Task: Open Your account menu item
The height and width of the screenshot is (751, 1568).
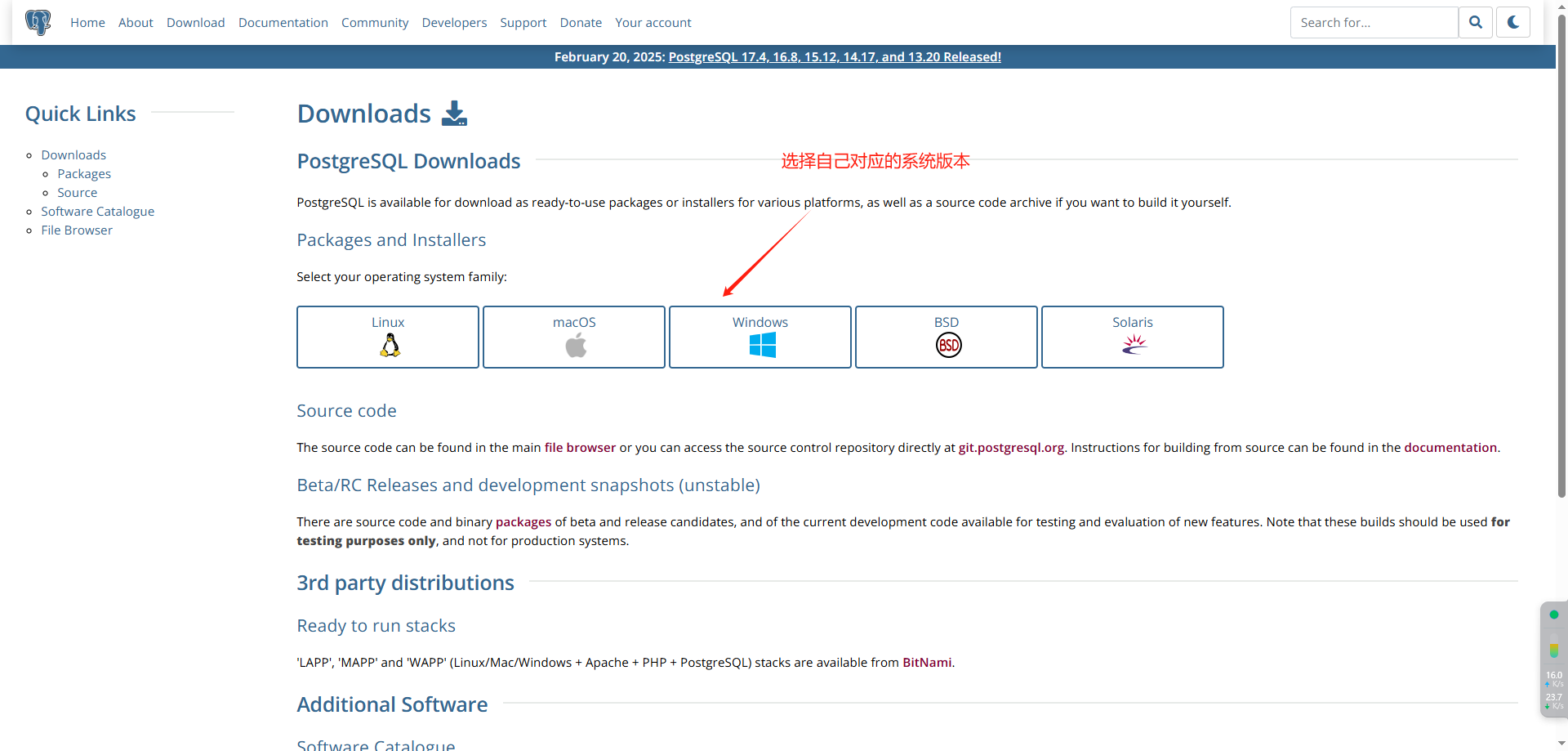Action: [x=653, y=23]
